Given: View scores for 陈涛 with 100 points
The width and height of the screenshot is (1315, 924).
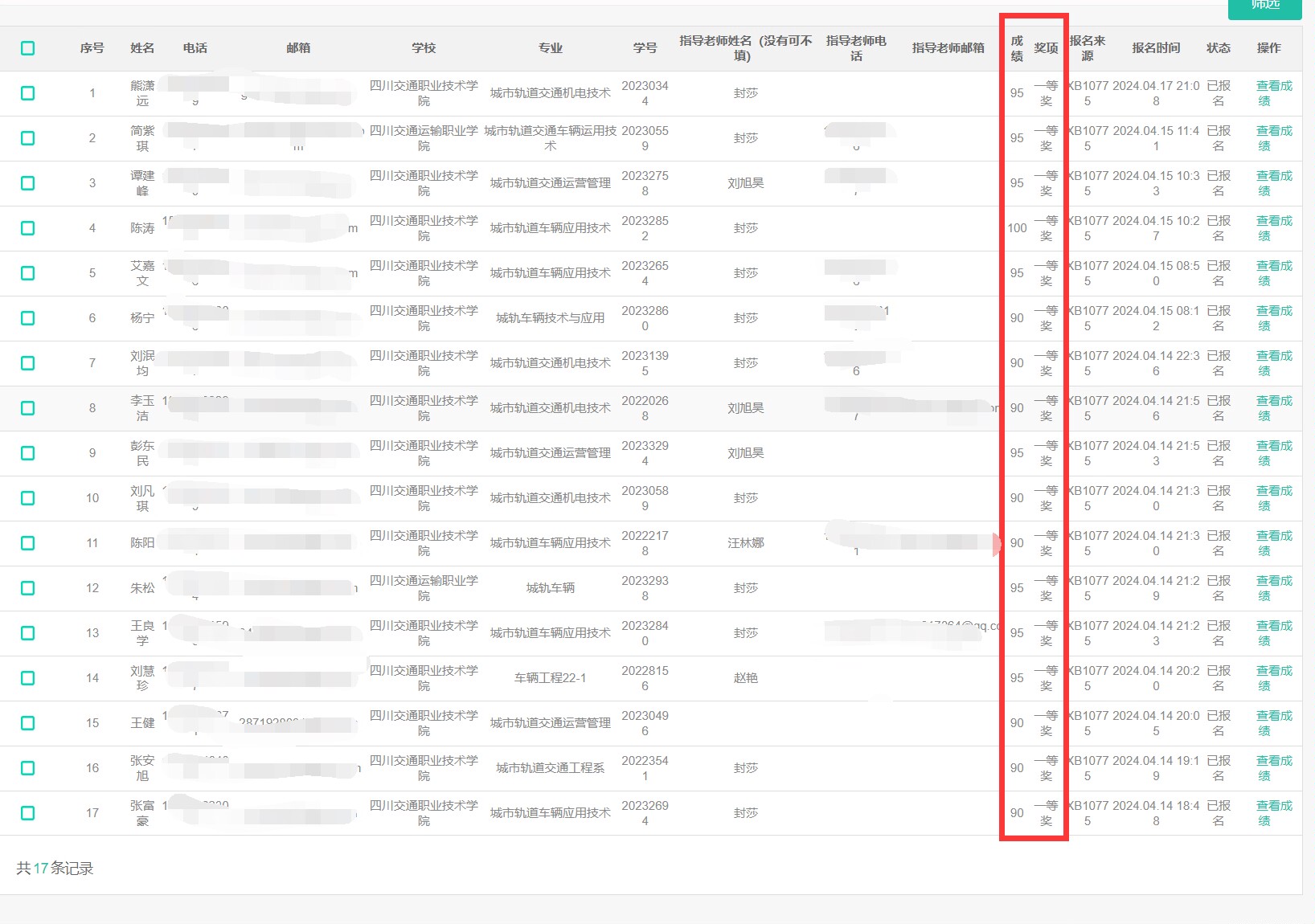Looking at the screenshot, I should pos(1273,228).
